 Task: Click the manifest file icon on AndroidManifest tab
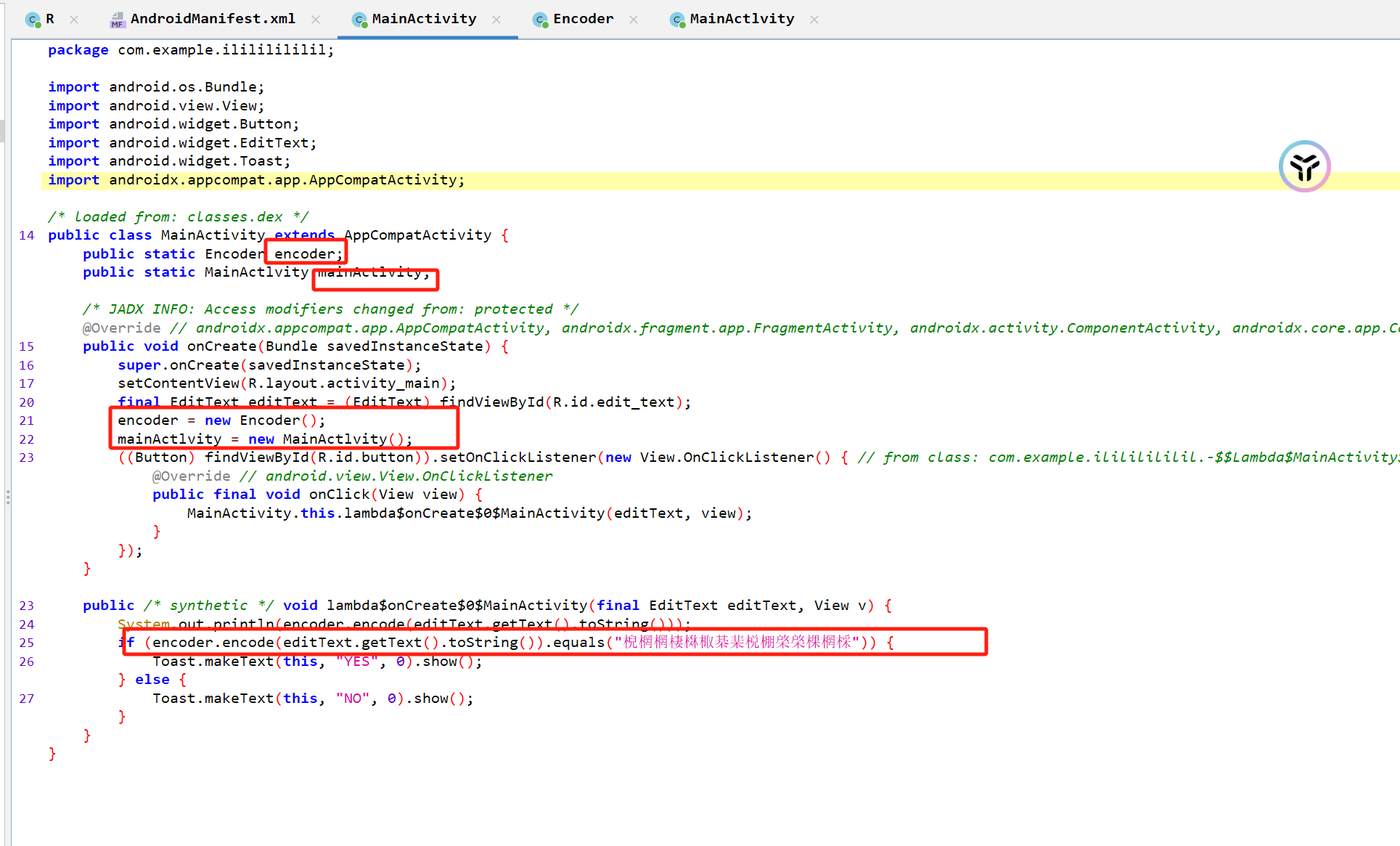pyautogui.click(x=117, y=20)
